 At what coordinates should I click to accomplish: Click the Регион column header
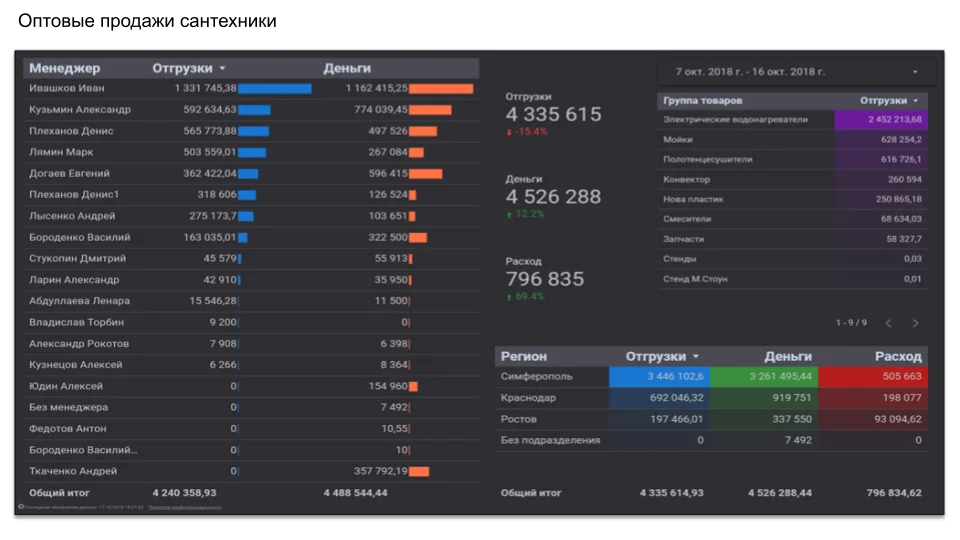[x=523, y=356]
